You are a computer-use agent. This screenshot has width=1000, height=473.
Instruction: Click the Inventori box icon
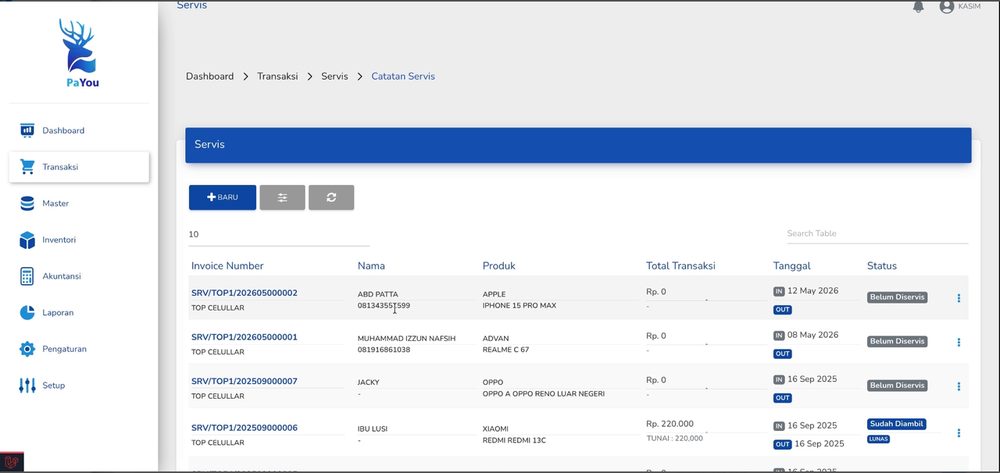[27, 240]
